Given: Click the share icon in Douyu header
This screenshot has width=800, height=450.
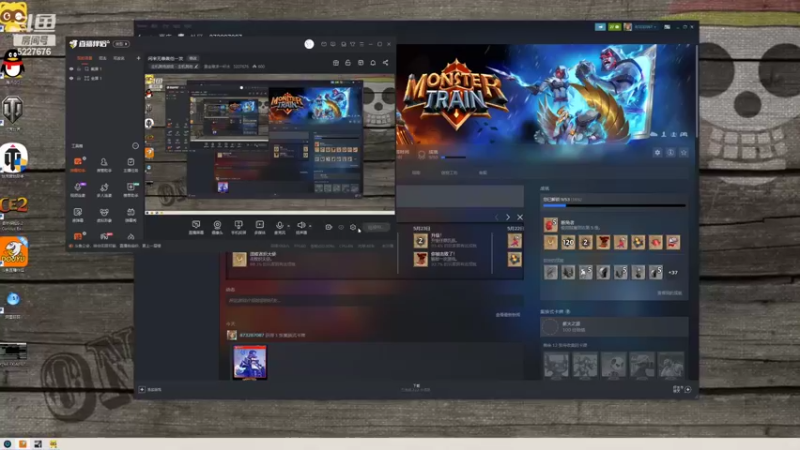Looking at the screenshot, I should tap(385, 63).
